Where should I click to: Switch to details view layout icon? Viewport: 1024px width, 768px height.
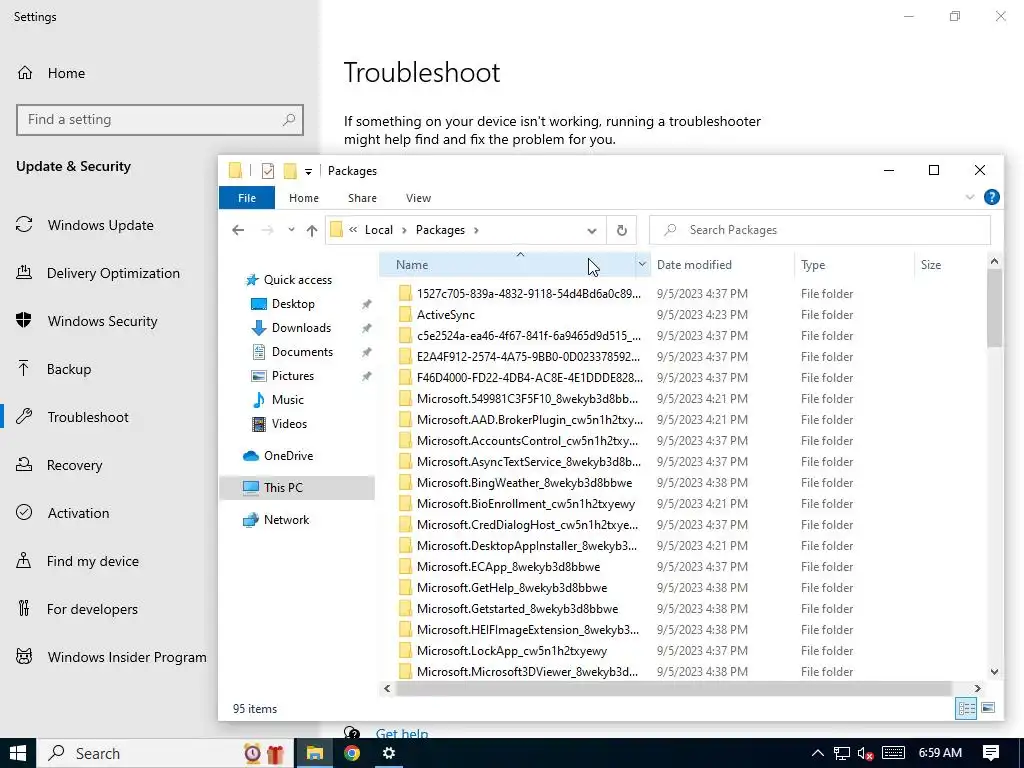(966, 708)
